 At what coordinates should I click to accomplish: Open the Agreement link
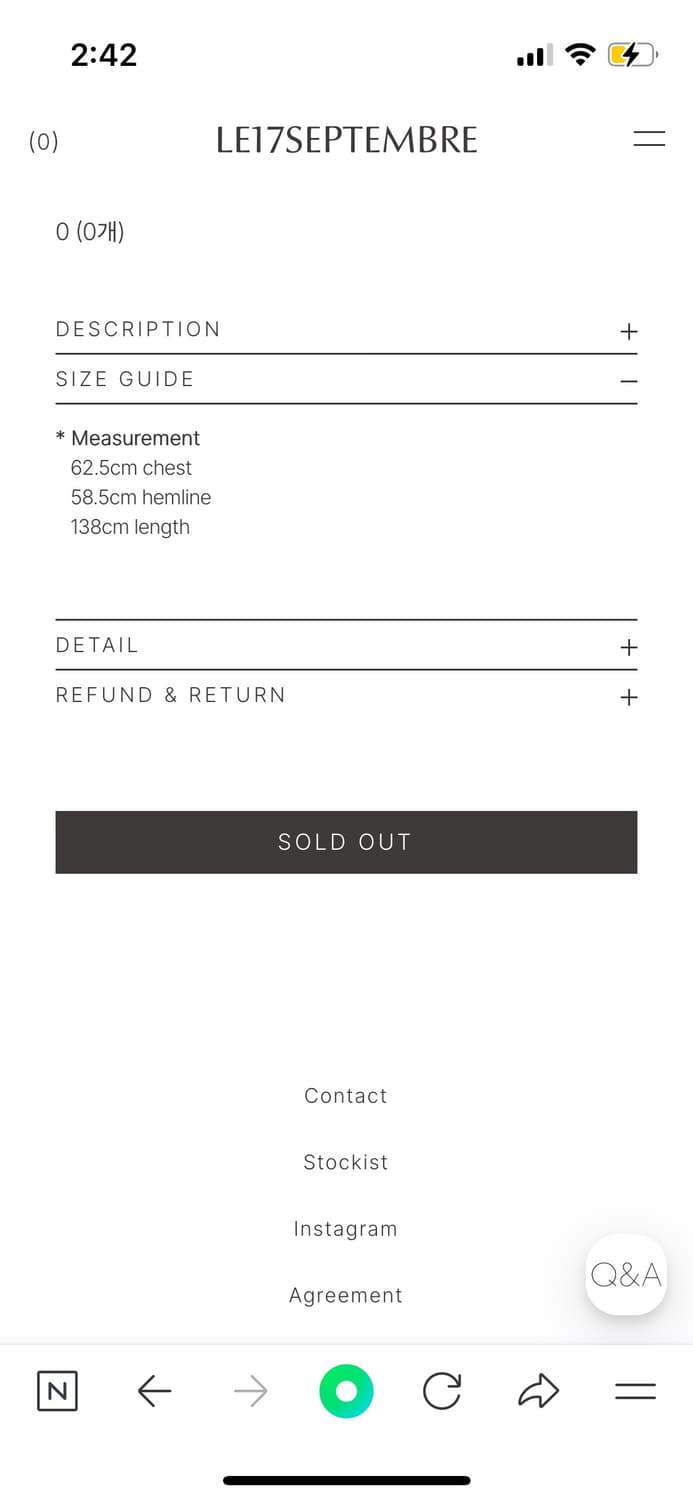click(x=346, y=1295)
